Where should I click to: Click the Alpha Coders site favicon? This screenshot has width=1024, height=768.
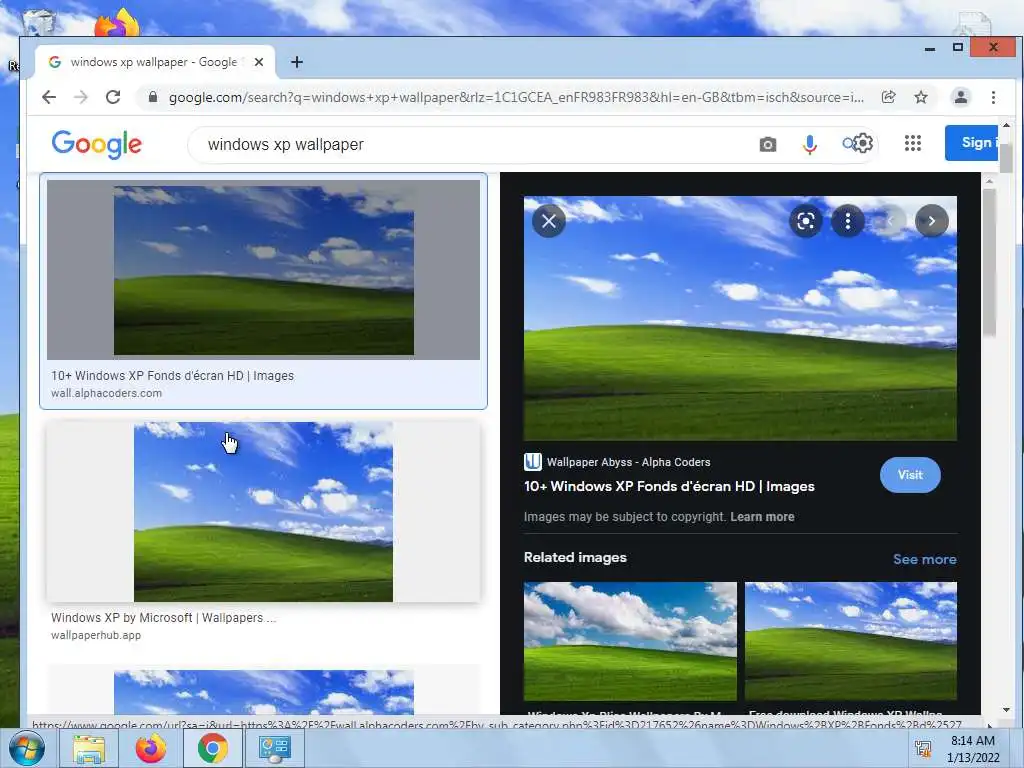point(533,462)
